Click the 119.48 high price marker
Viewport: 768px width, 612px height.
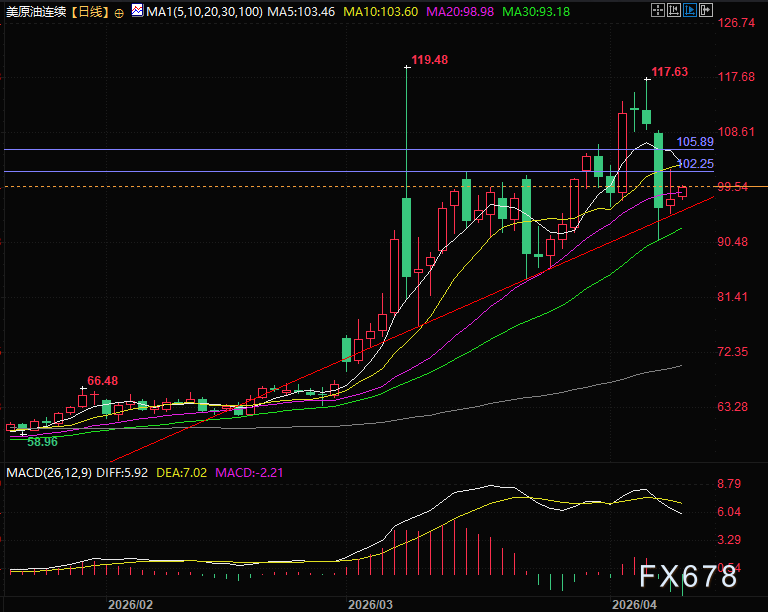pos(429,60)
